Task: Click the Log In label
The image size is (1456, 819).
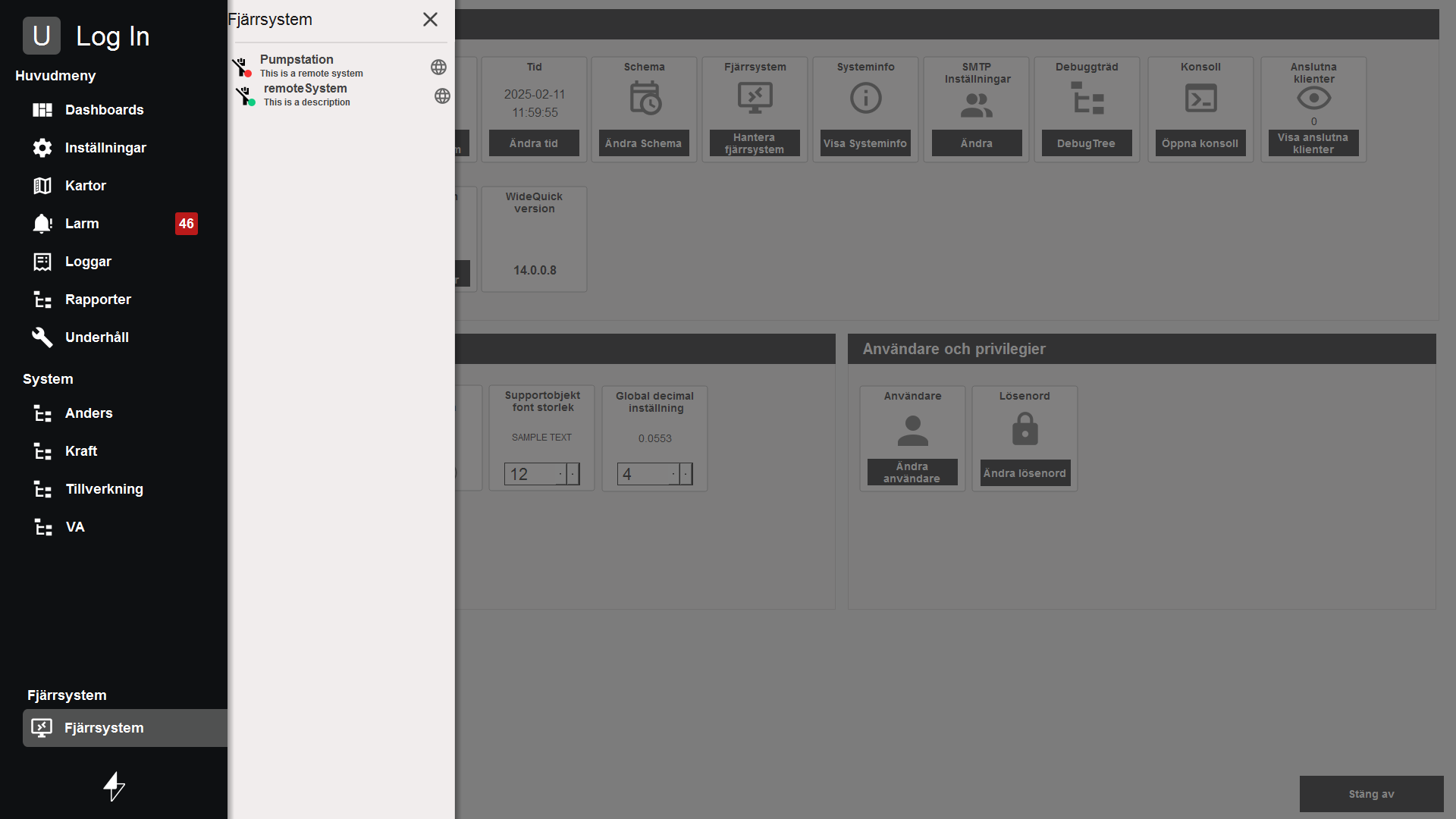Action: [112, 36]
